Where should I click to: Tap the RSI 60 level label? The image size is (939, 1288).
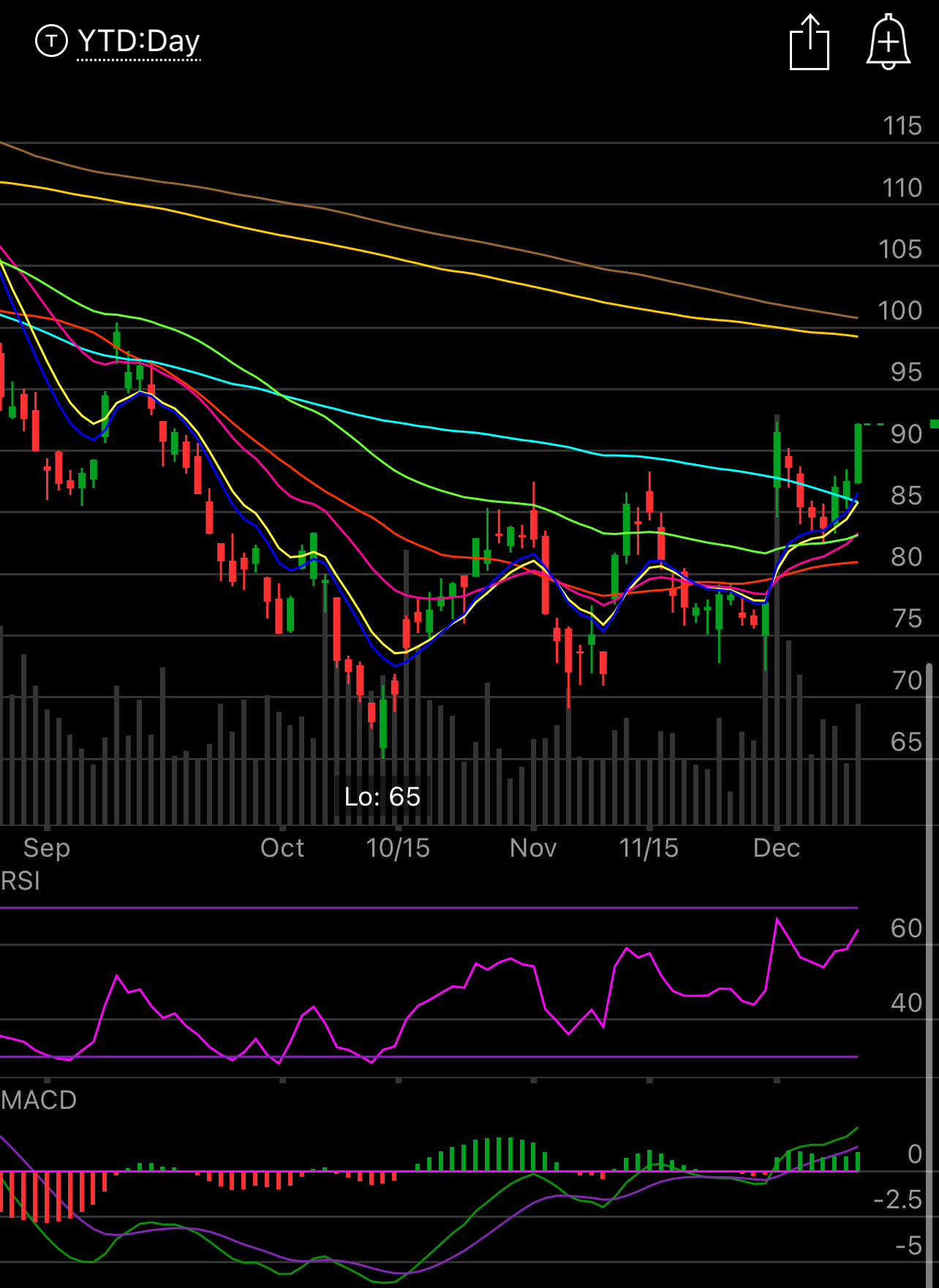tap(906, 928)
